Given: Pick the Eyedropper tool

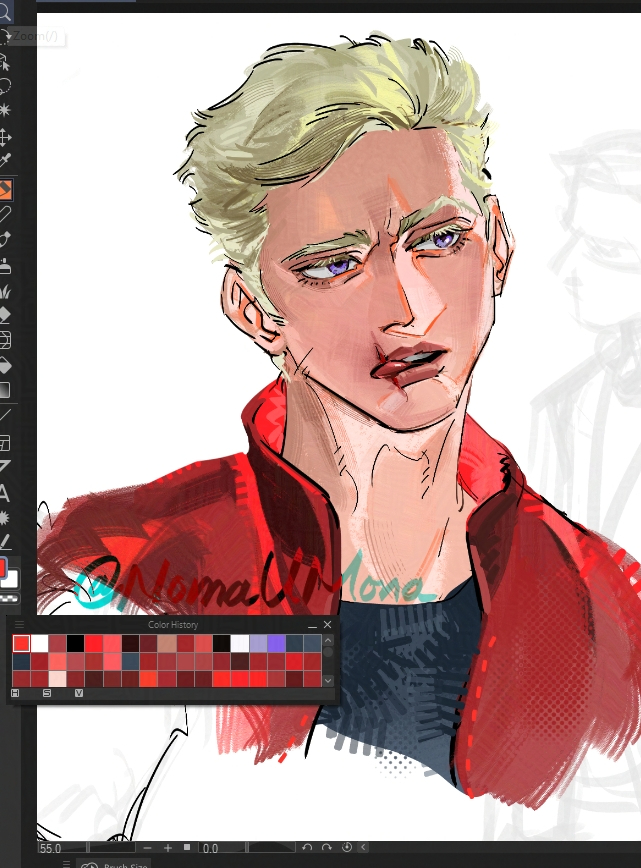Looking at the screenshot, I should 6,161.
